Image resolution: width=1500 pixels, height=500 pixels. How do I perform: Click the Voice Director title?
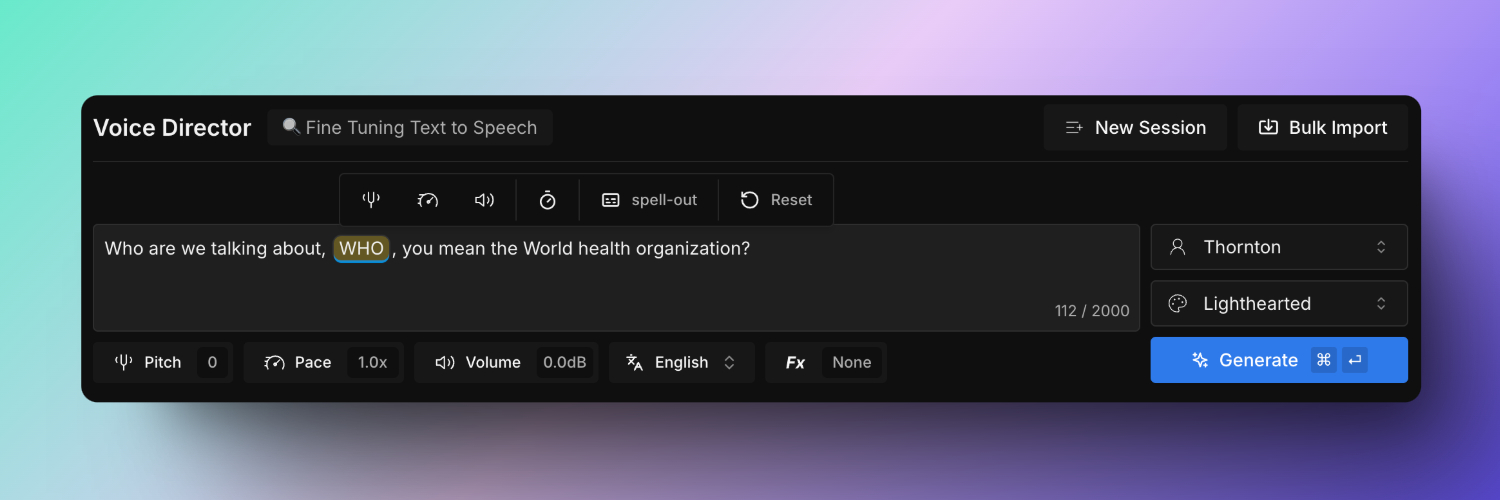click(x=172, y=127)
